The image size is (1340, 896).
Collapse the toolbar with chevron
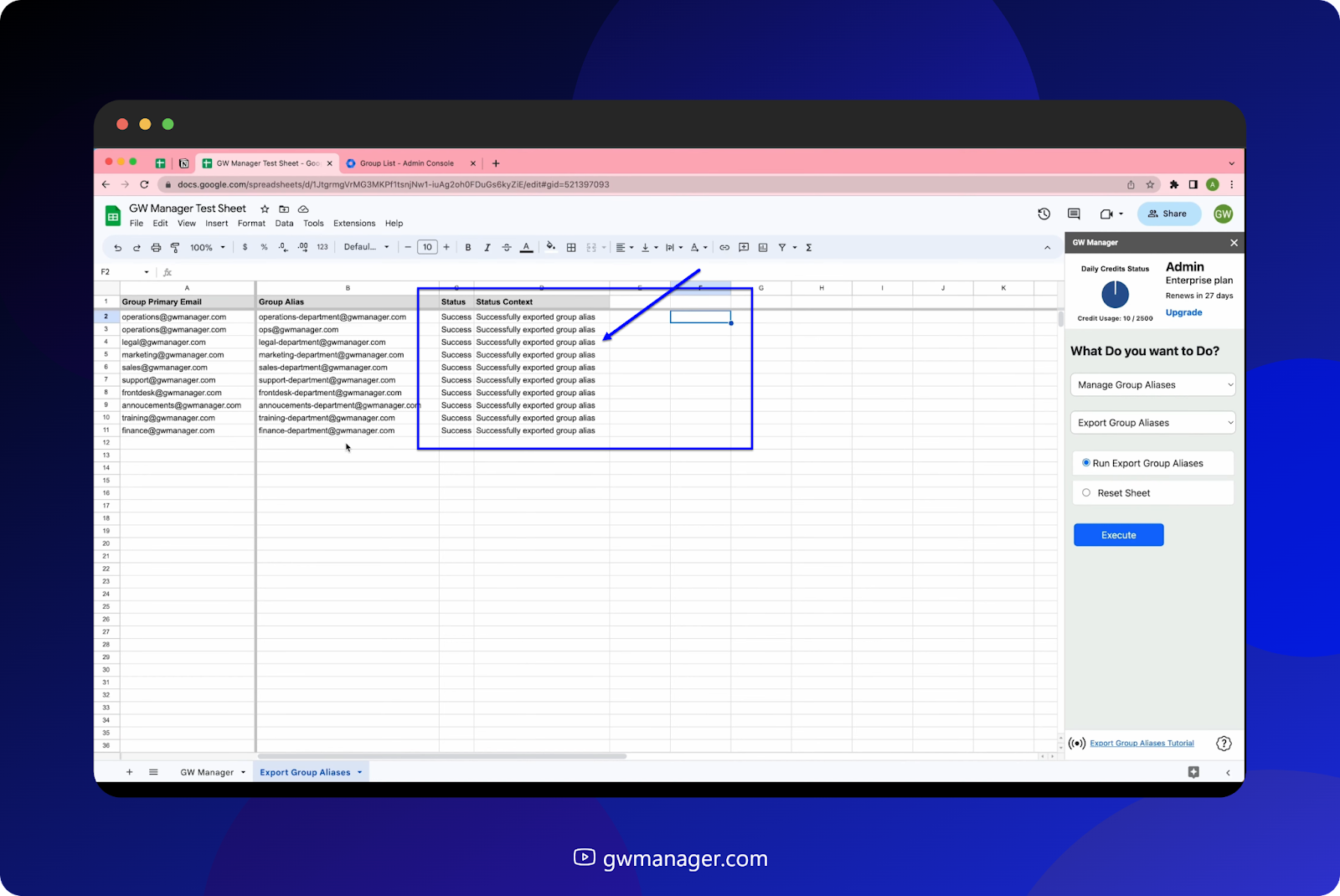(1047, 248)
